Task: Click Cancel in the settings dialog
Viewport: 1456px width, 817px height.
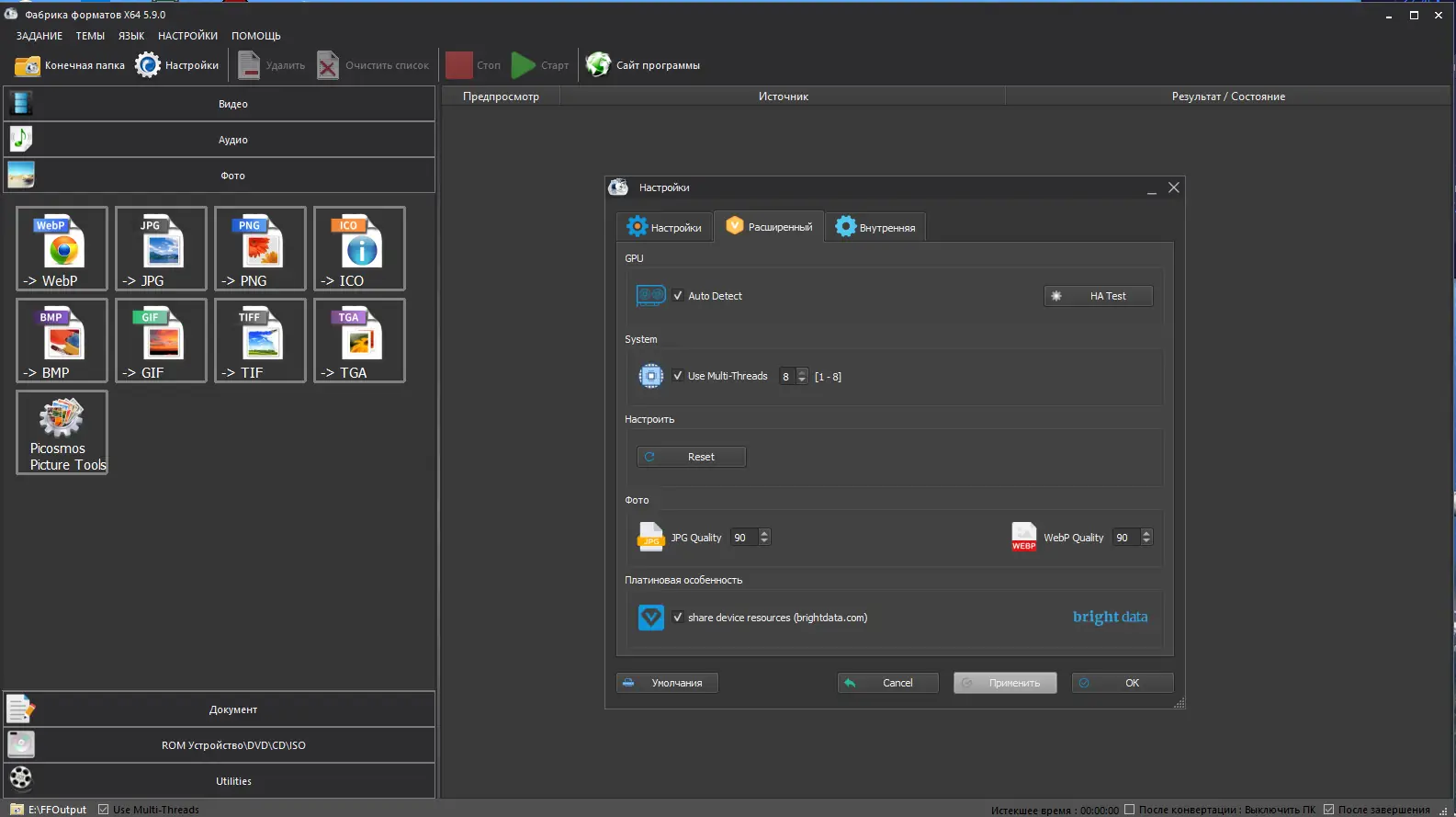Action: click(x=888, y=683)
